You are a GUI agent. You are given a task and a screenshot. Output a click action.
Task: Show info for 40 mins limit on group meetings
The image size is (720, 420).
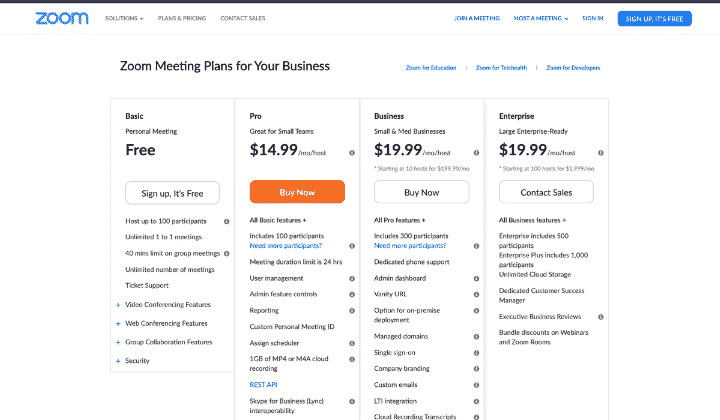coord(226,253)
